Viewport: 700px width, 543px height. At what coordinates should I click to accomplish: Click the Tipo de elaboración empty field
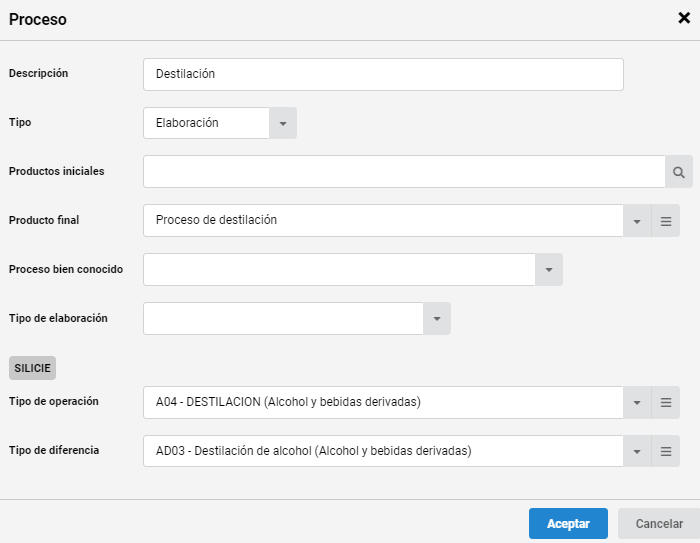tap(283, 318)
